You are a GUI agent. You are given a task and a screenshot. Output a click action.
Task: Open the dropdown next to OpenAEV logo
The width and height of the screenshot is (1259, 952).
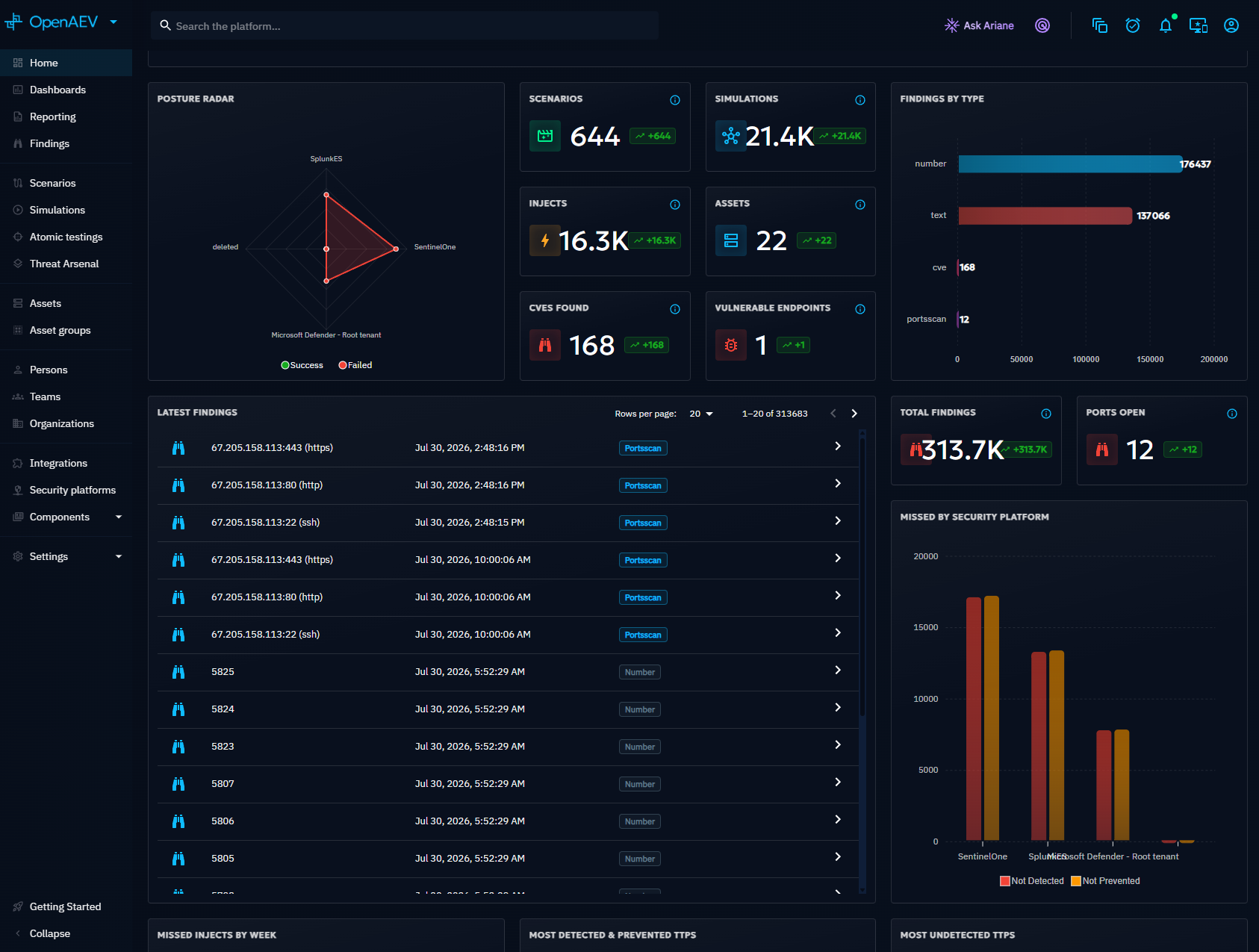click(114, 22)
